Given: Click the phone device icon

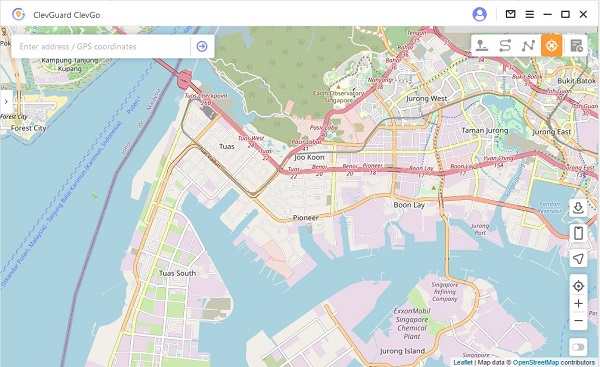Looking at the screenshot, I should (578, 233).
